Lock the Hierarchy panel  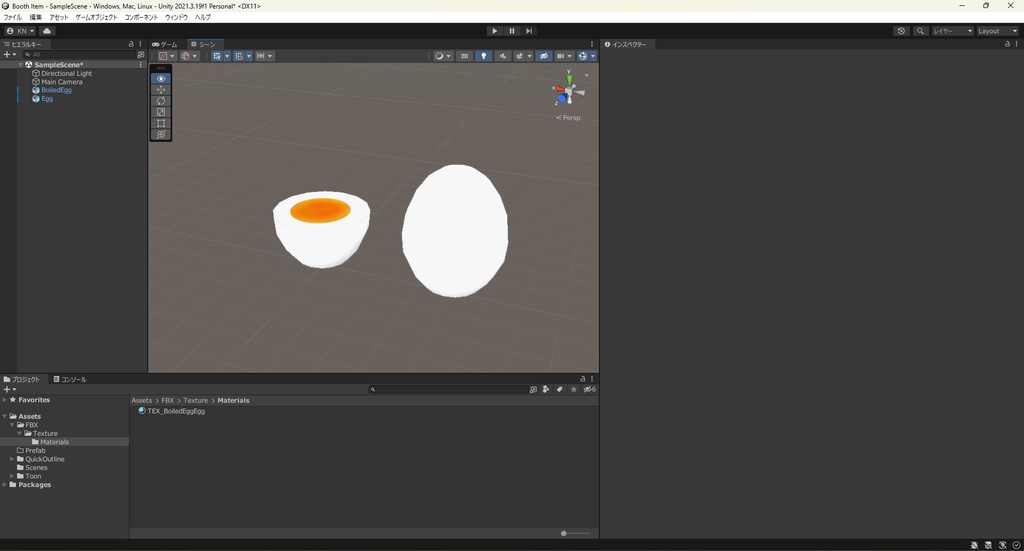(x=131, y=44)
